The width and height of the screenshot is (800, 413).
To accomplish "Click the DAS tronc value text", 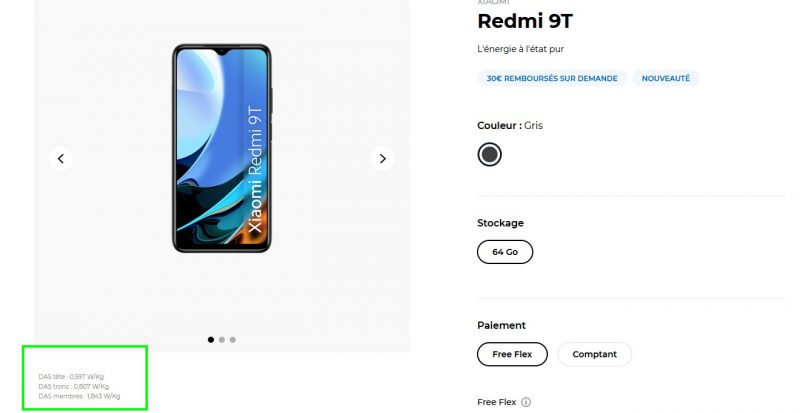I will (74, 386).
